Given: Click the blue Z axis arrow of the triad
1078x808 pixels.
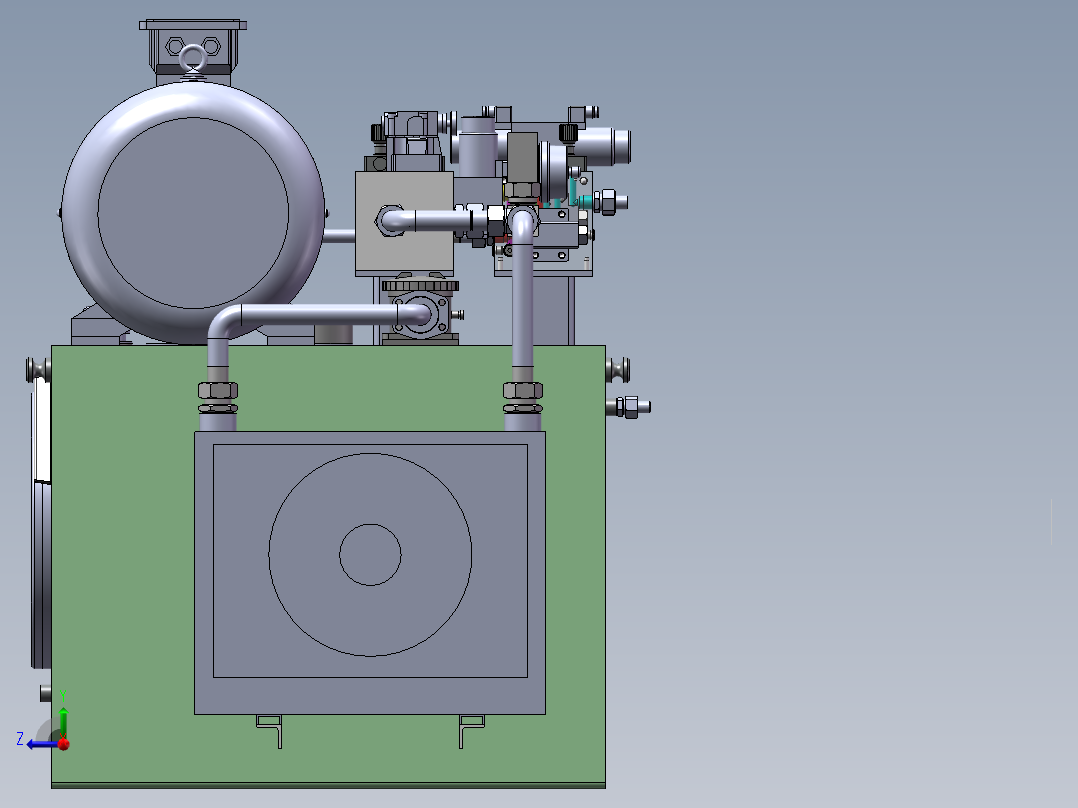Looking at the screenshot, I should coord(41,744).
